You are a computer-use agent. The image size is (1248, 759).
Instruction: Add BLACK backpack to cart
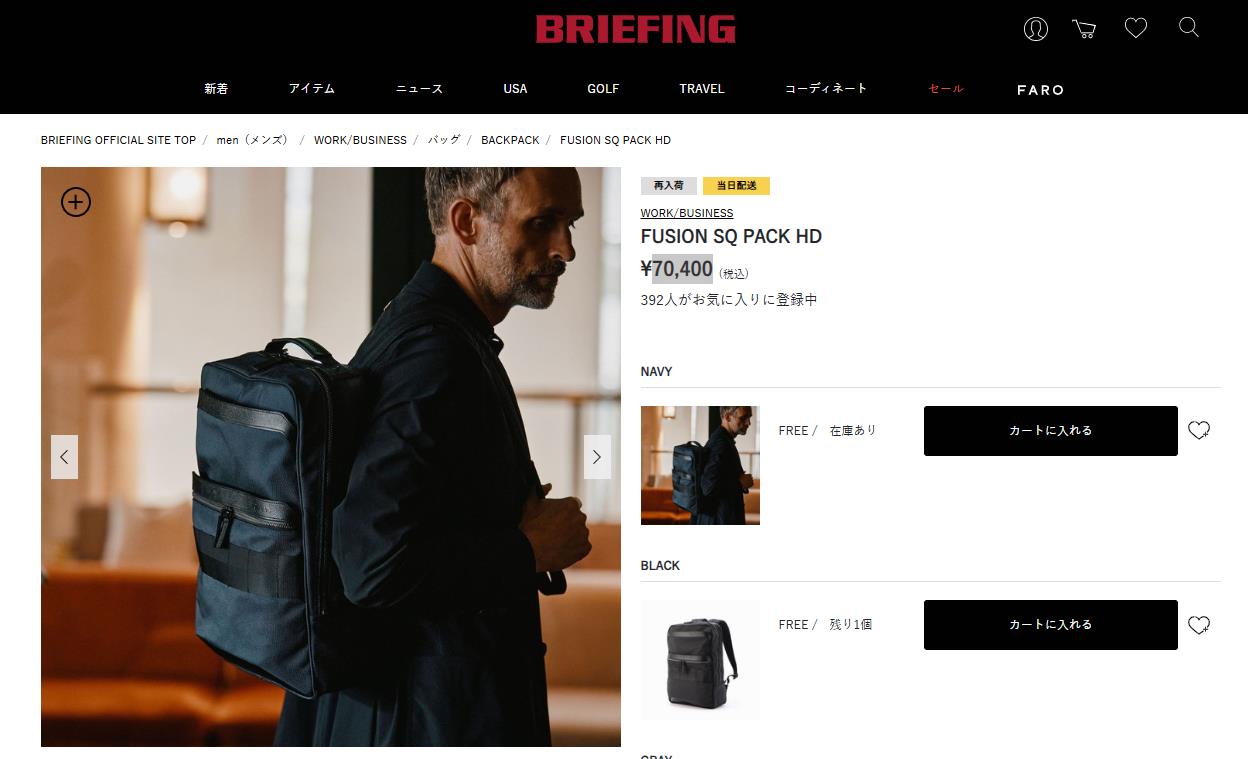[x=1051, y=625]
